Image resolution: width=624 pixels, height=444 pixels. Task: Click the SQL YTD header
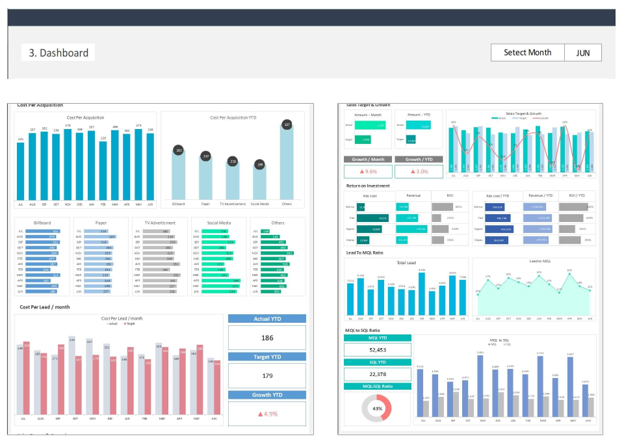[x=377, y=362]
